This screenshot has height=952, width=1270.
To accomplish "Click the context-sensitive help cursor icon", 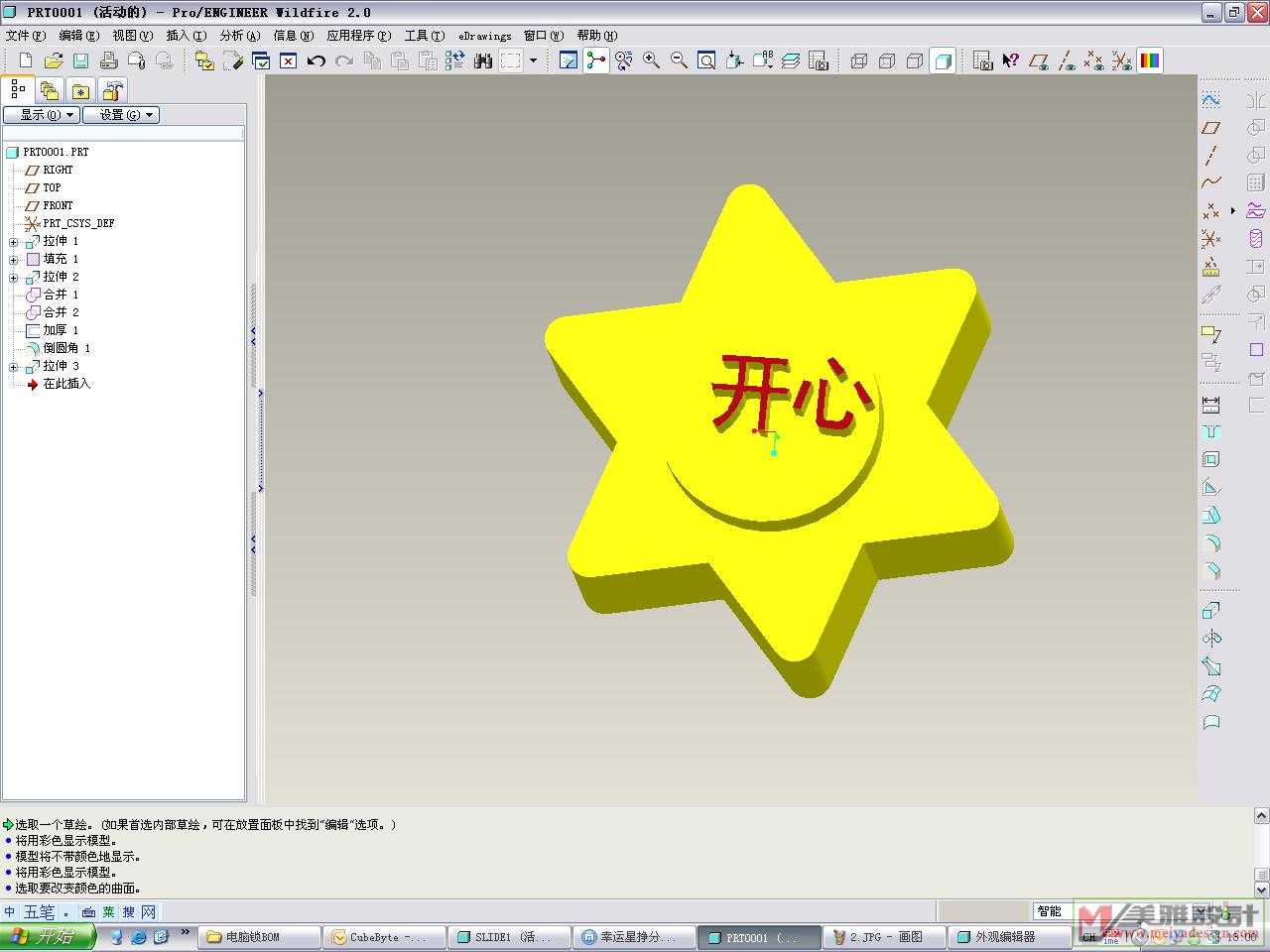I will (1011, 60).
